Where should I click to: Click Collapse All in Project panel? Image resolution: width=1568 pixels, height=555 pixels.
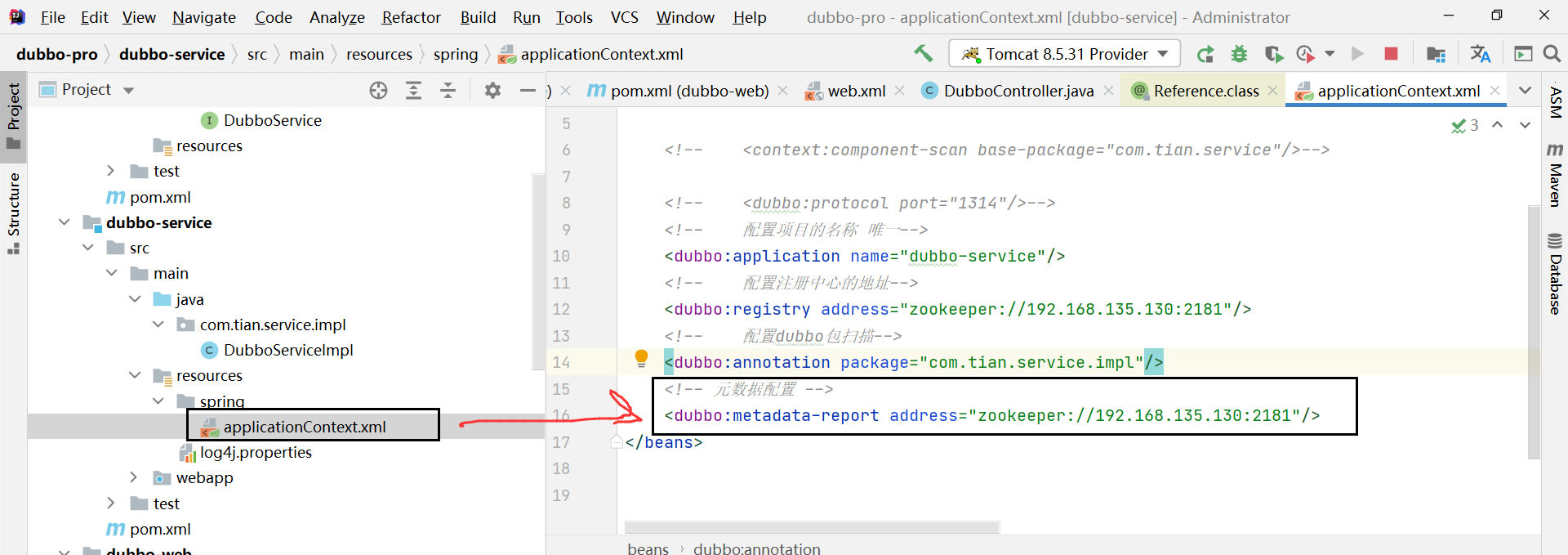click(x=448, y=91)
